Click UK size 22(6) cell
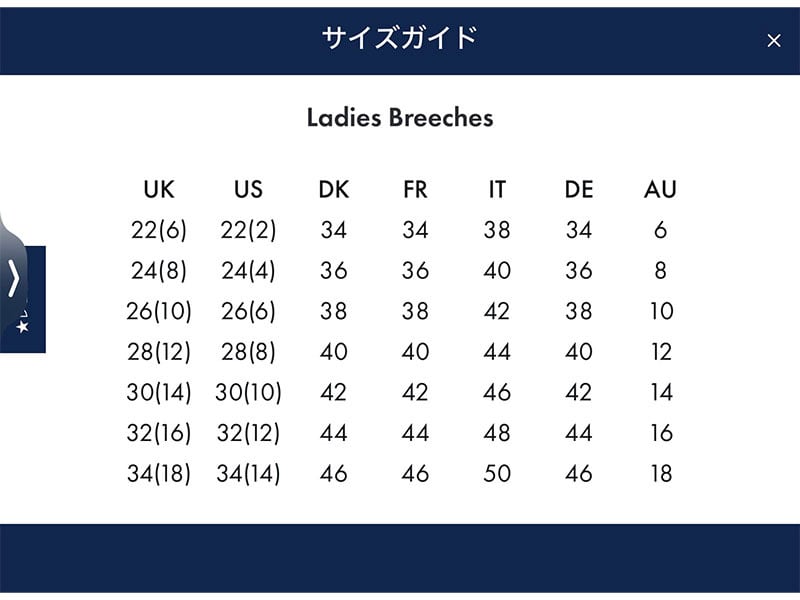The image size is (800, 600). click(159, 230)
